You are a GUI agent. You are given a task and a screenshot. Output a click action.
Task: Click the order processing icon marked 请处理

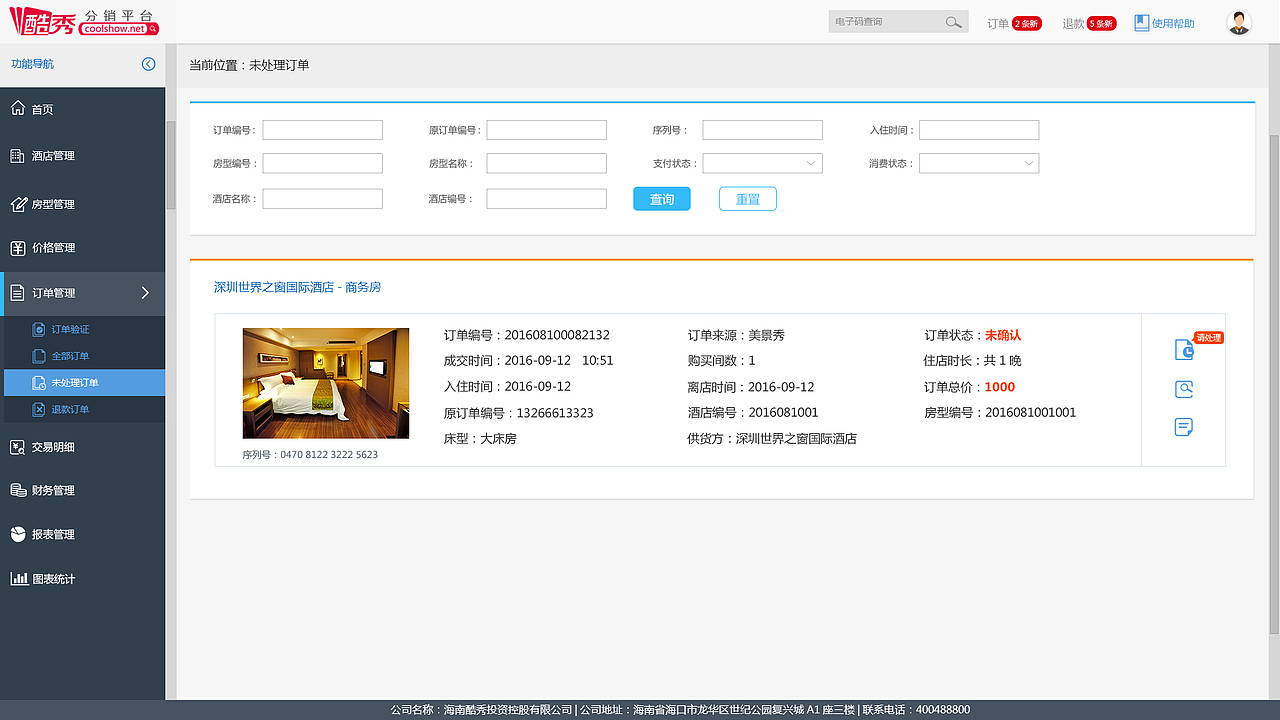point(1184,350)
